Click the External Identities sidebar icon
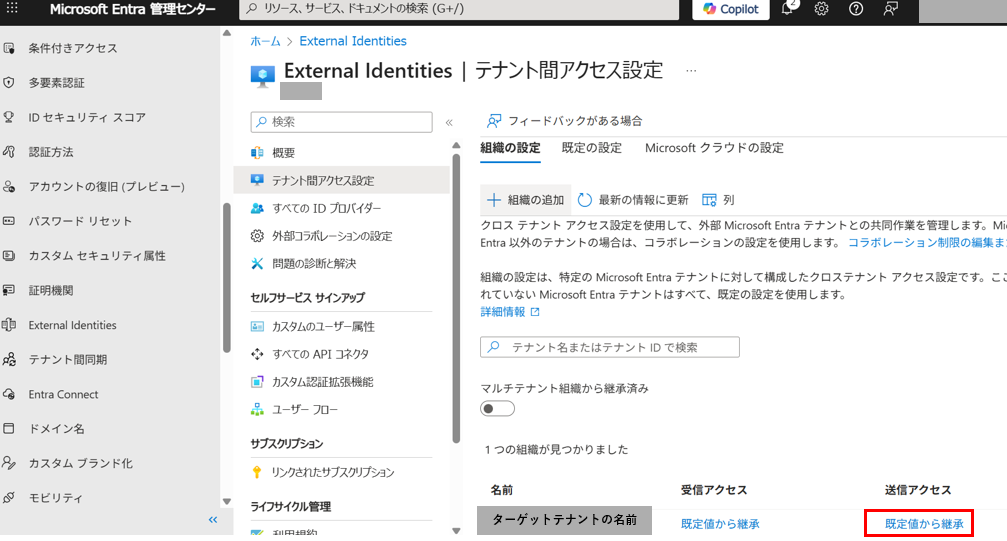 (9, 324)
